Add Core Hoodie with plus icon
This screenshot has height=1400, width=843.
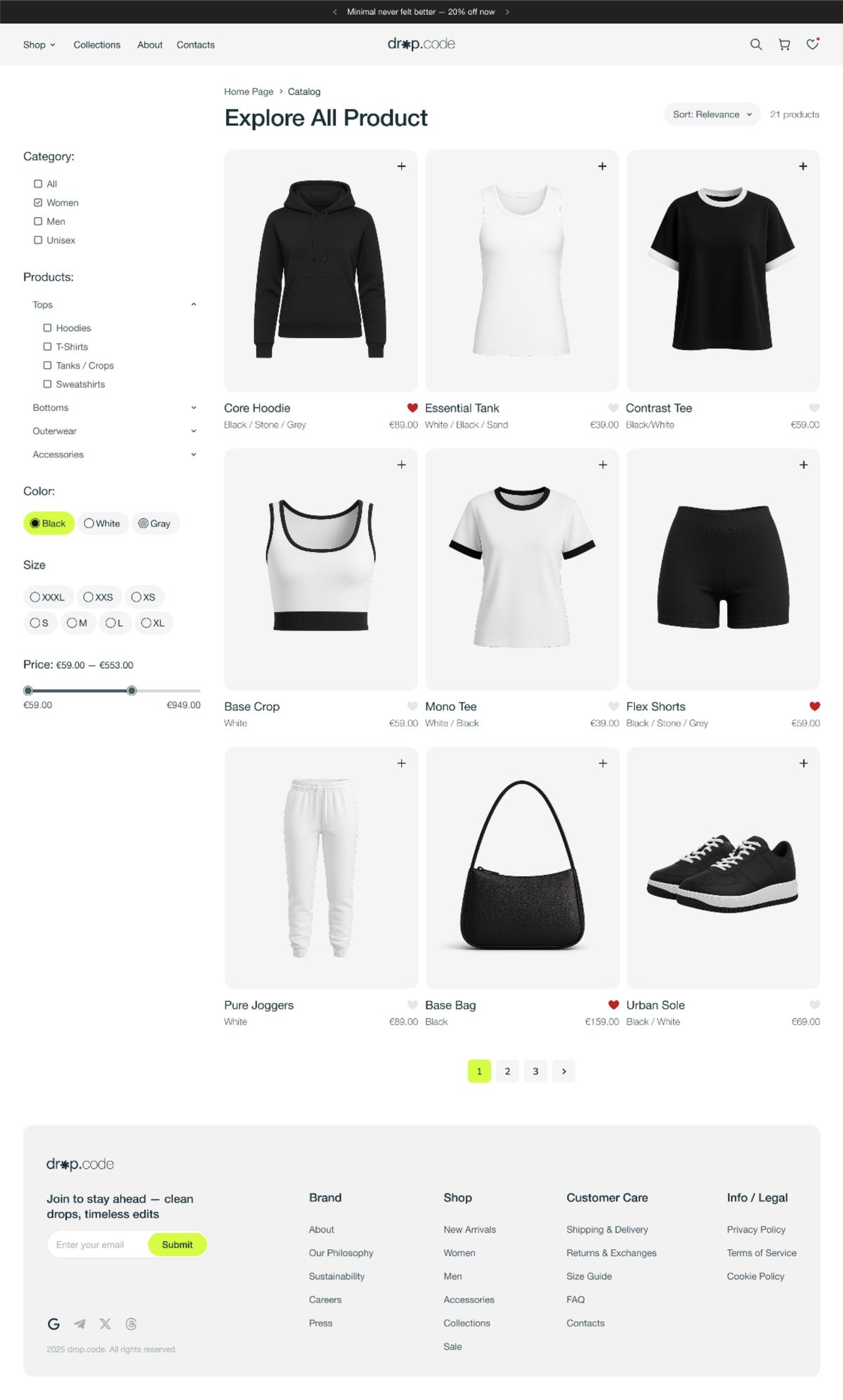401,166
